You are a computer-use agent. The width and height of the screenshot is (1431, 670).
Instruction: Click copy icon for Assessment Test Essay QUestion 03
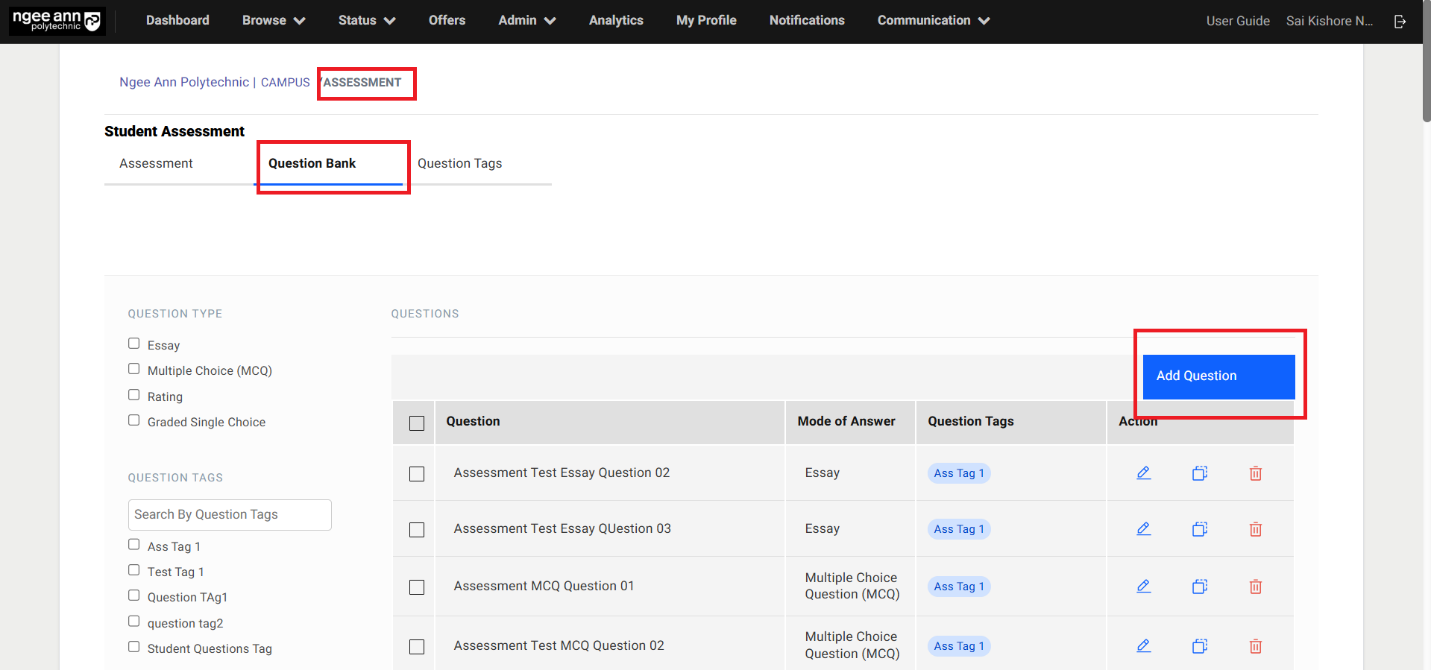(1199, 529)
